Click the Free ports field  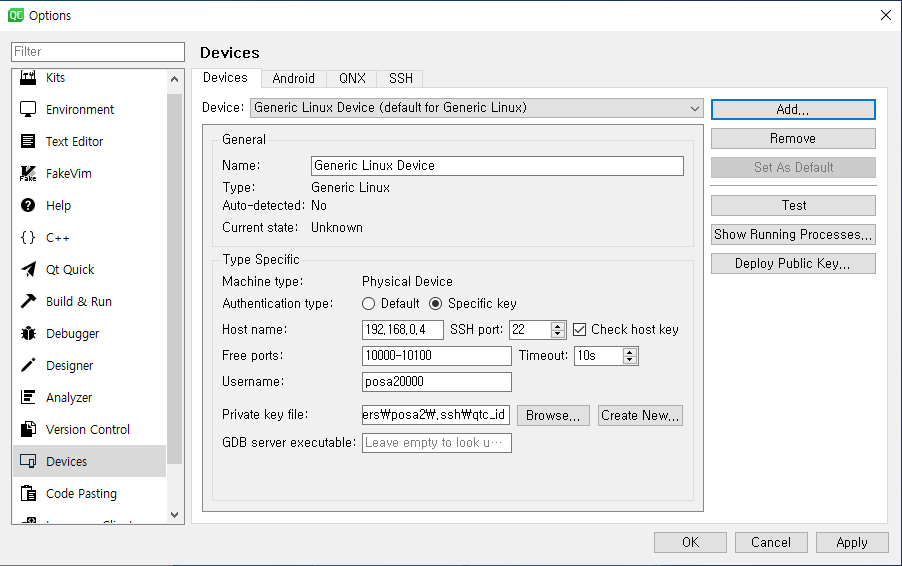tap(437, 355)
